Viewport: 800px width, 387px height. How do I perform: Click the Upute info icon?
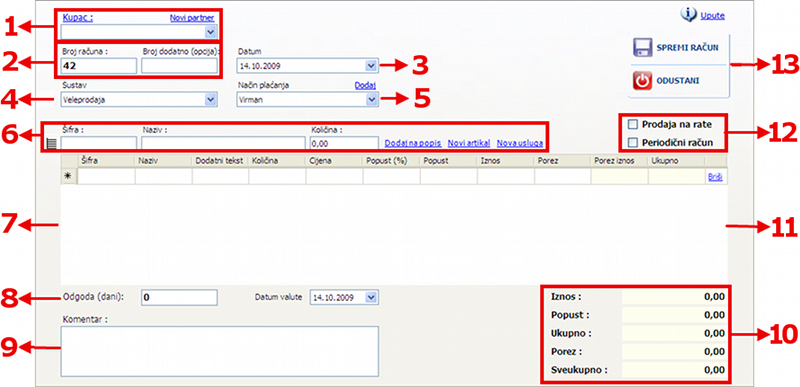pos(688,15)
